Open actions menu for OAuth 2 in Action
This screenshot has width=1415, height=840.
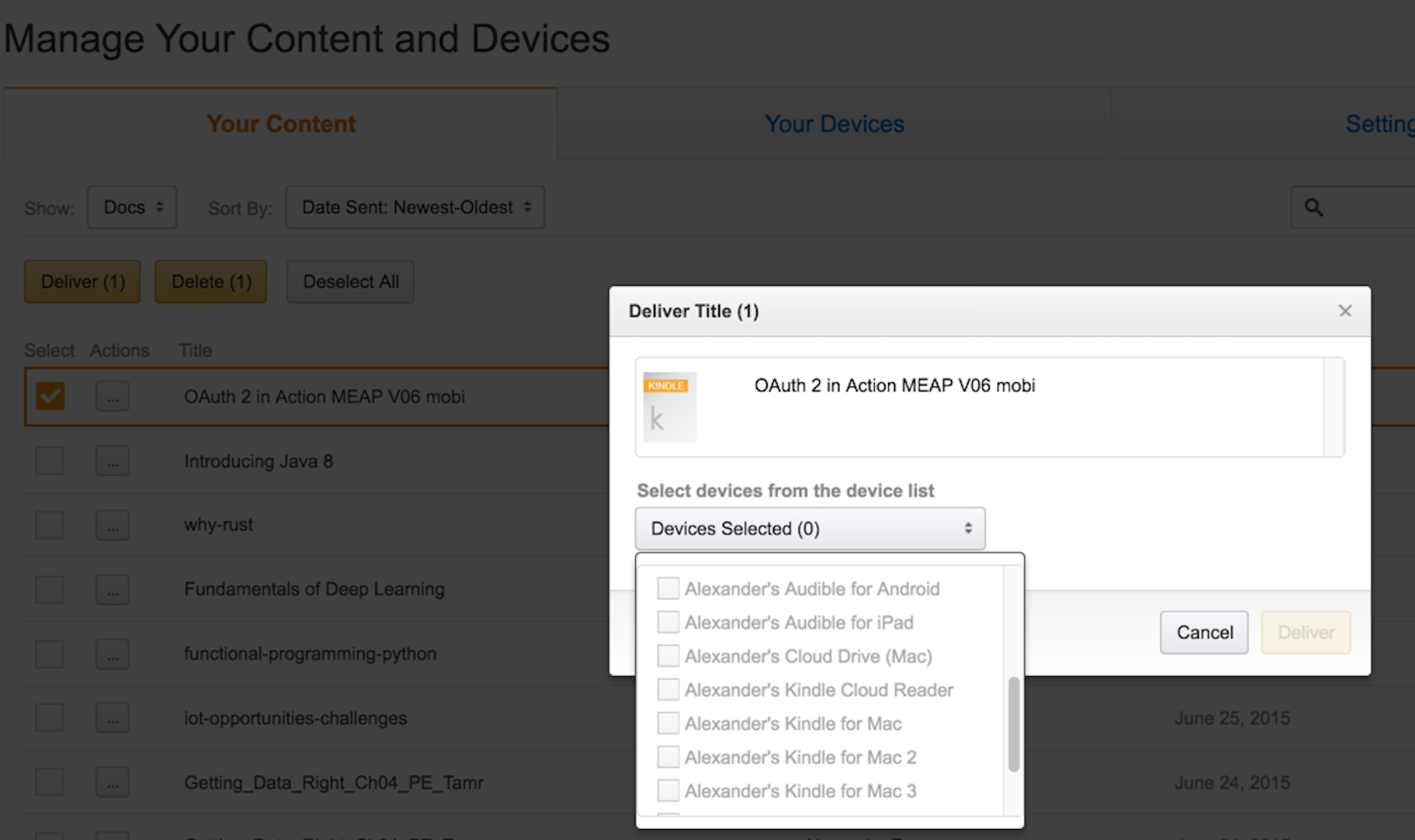pos(113,396)
